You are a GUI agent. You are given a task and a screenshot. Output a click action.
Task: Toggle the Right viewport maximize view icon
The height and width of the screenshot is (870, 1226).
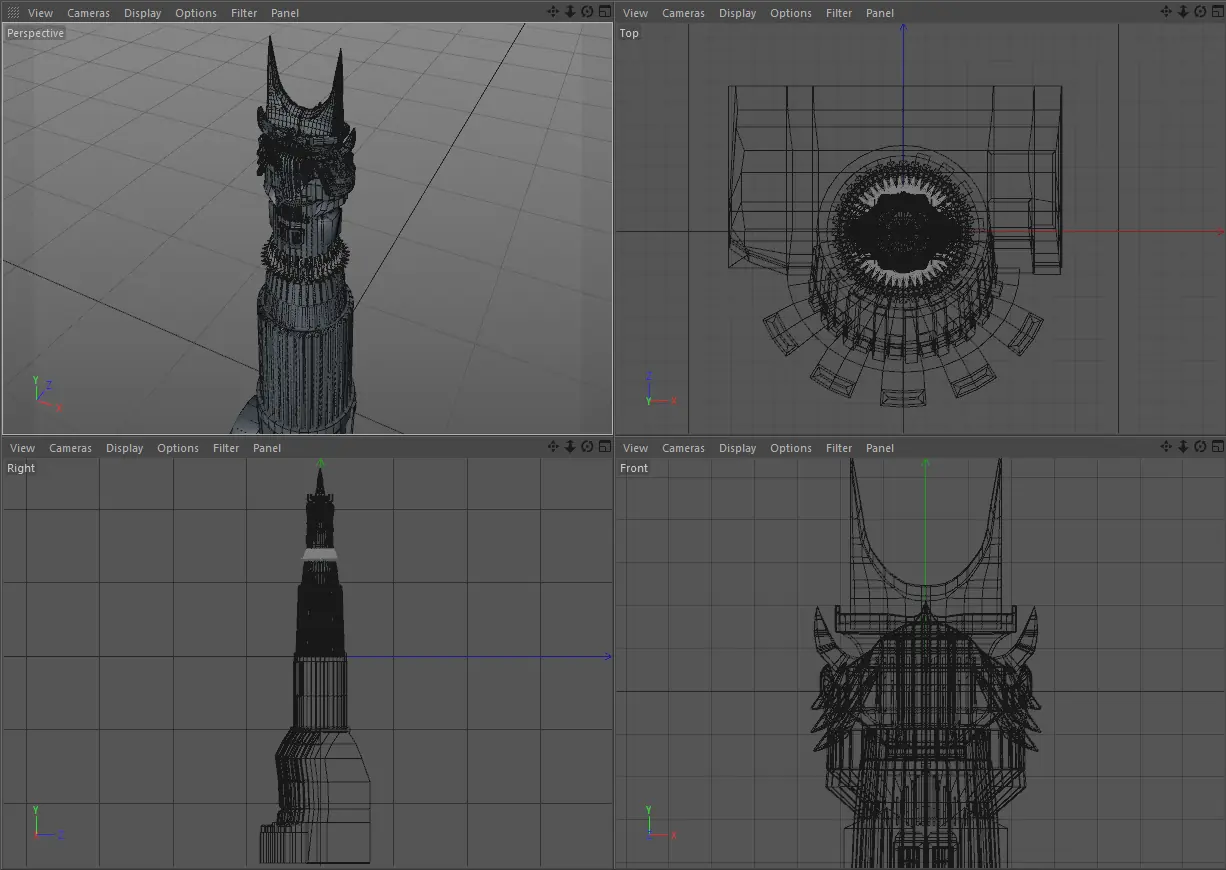[x=604, y=447]
